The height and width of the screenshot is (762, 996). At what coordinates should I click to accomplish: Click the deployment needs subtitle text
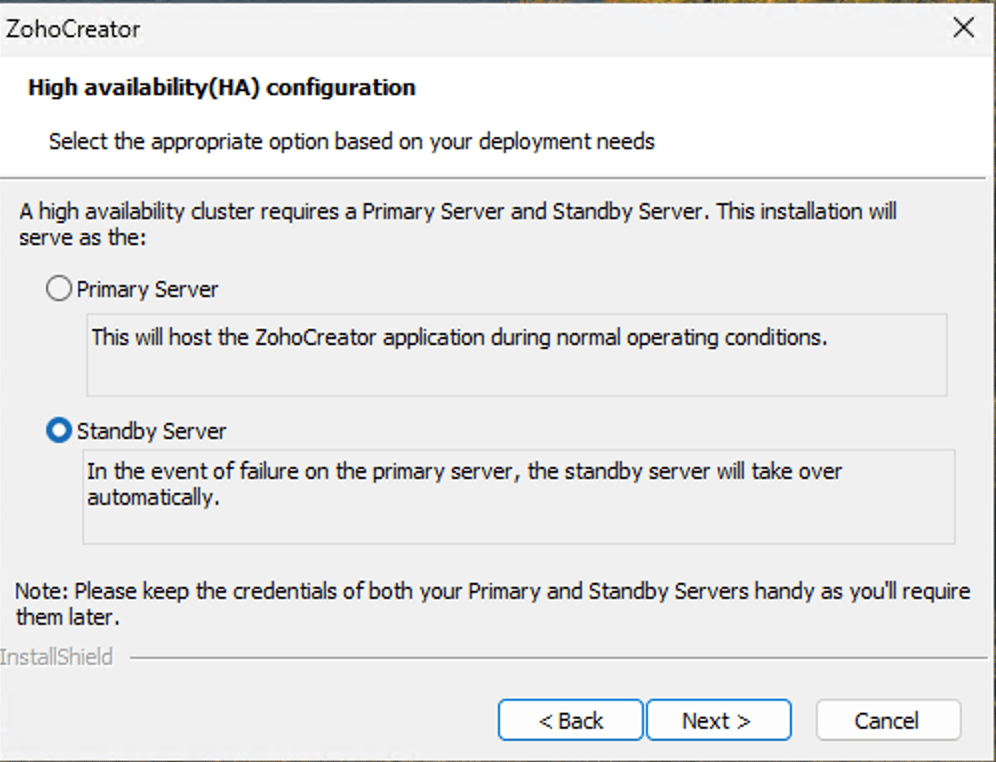350,140
